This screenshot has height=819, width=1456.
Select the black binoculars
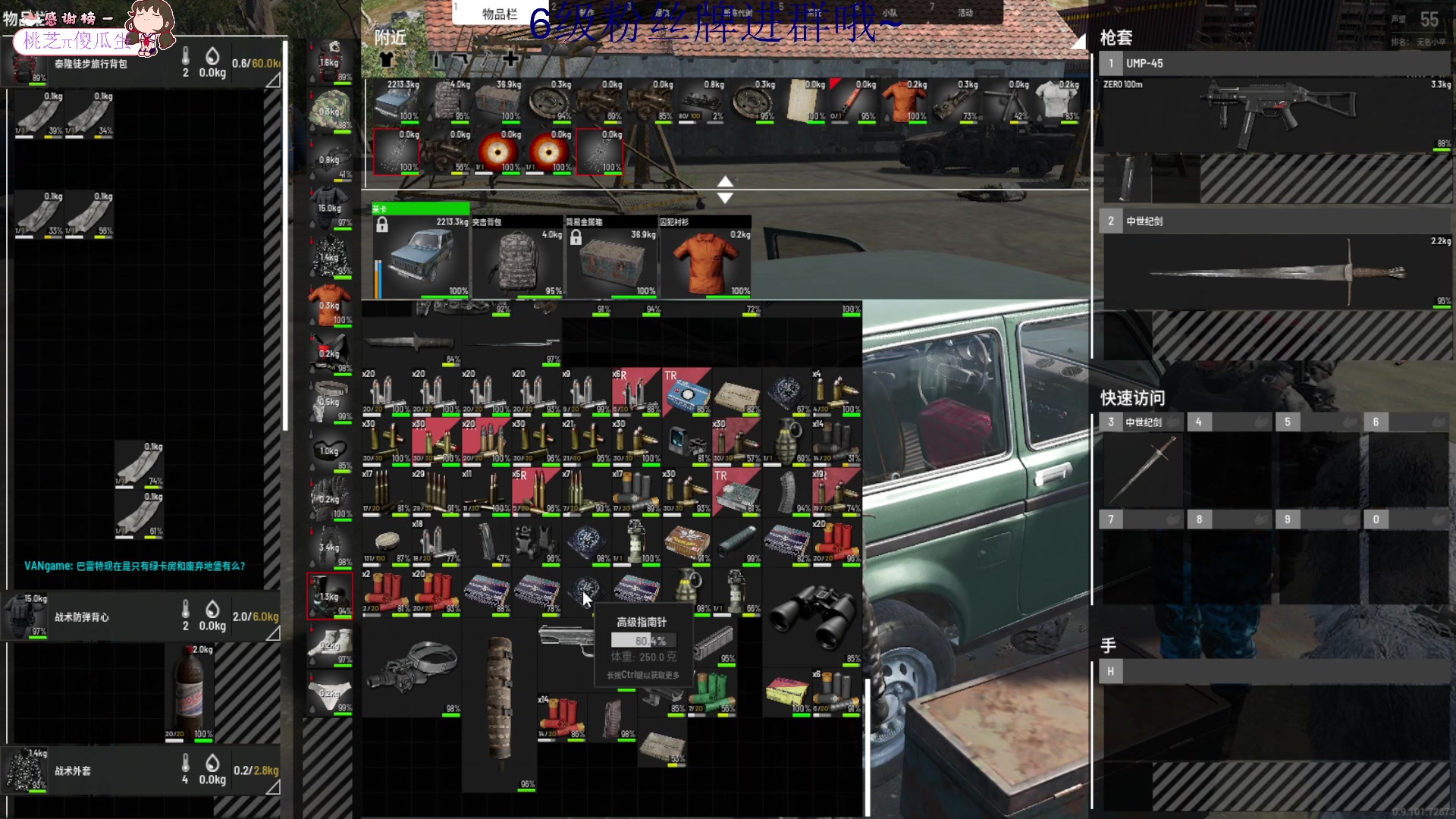(812, 617)
